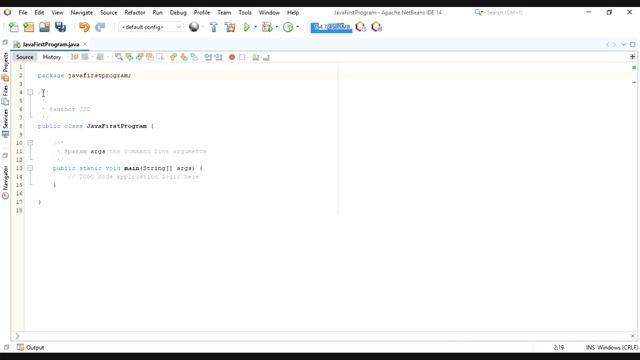The image size is (640, 360).
Task: Click the Comment lines icon
Action: coord(256,57)
